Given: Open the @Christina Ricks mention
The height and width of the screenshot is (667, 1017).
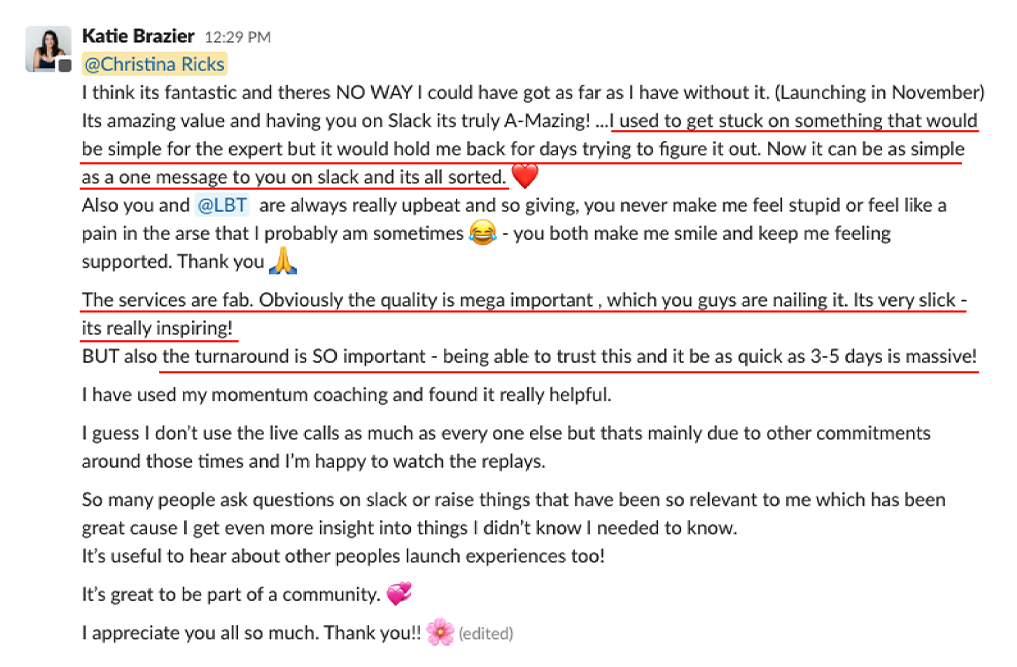Looking at the screenshot, I should click(155, 65).
